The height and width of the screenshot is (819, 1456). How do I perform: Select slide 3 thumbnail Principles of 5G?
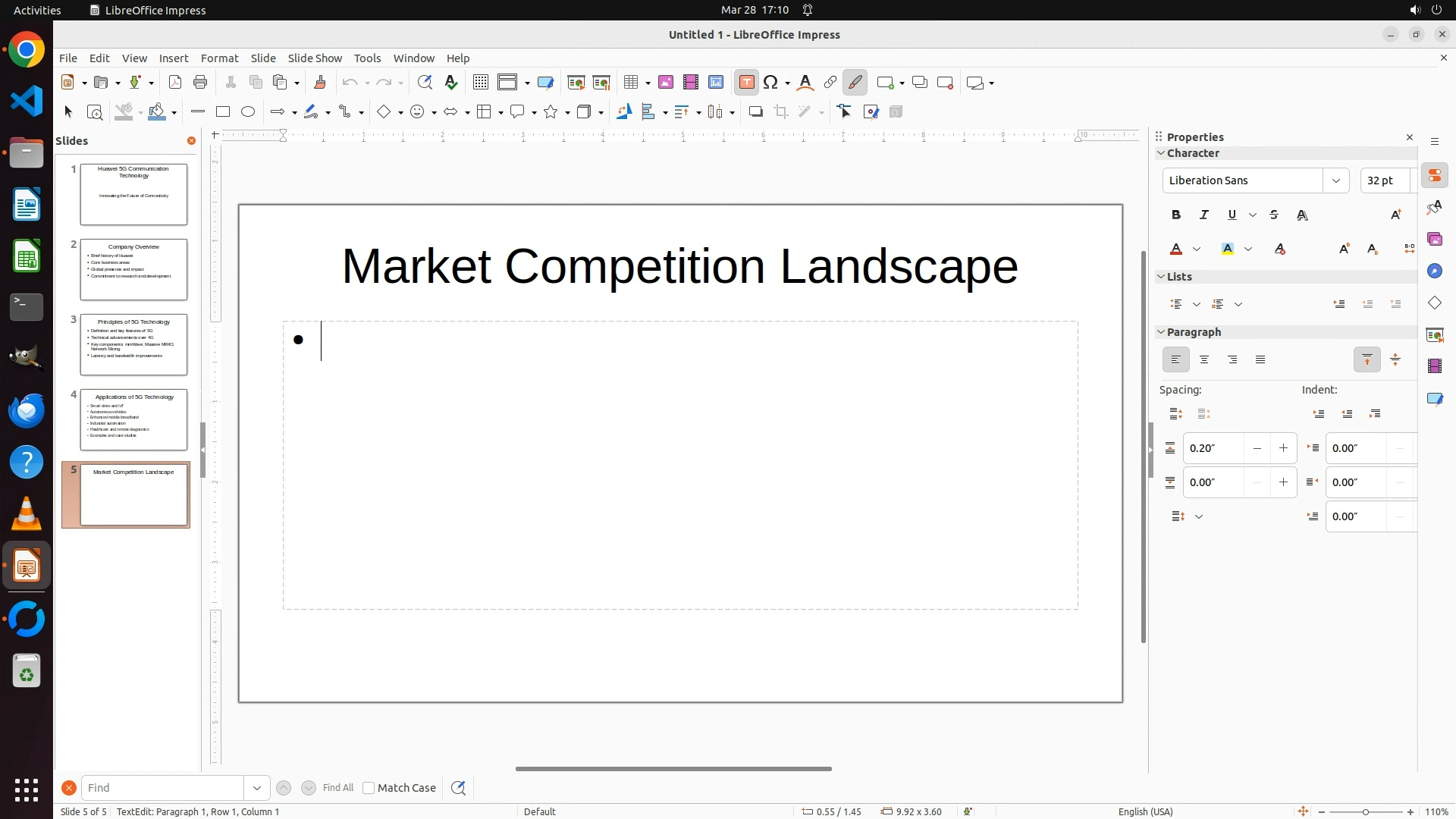pos(133,345)
